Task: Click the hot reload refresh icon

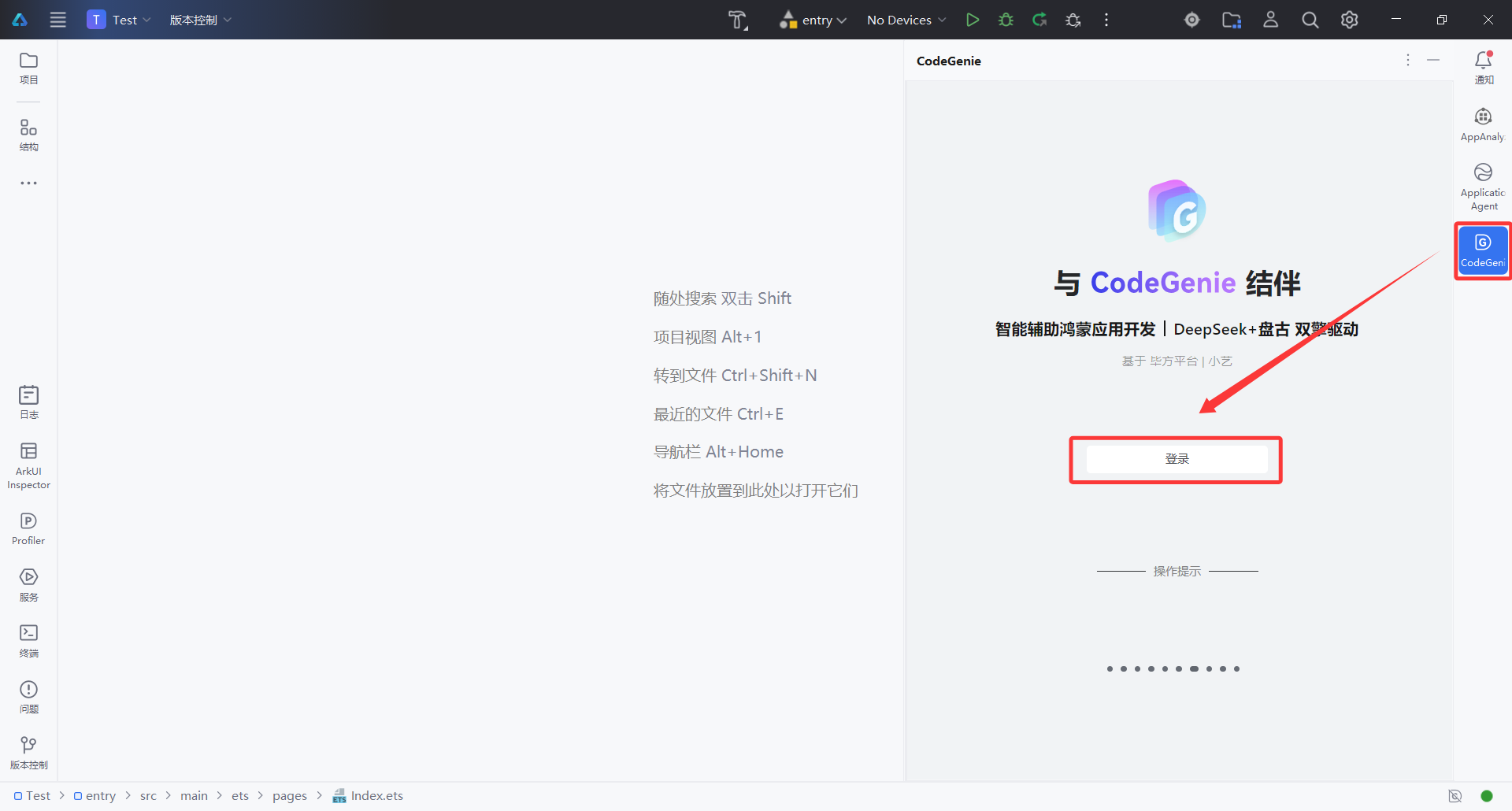Action: pyautogui.click(x=1039, y=20)
